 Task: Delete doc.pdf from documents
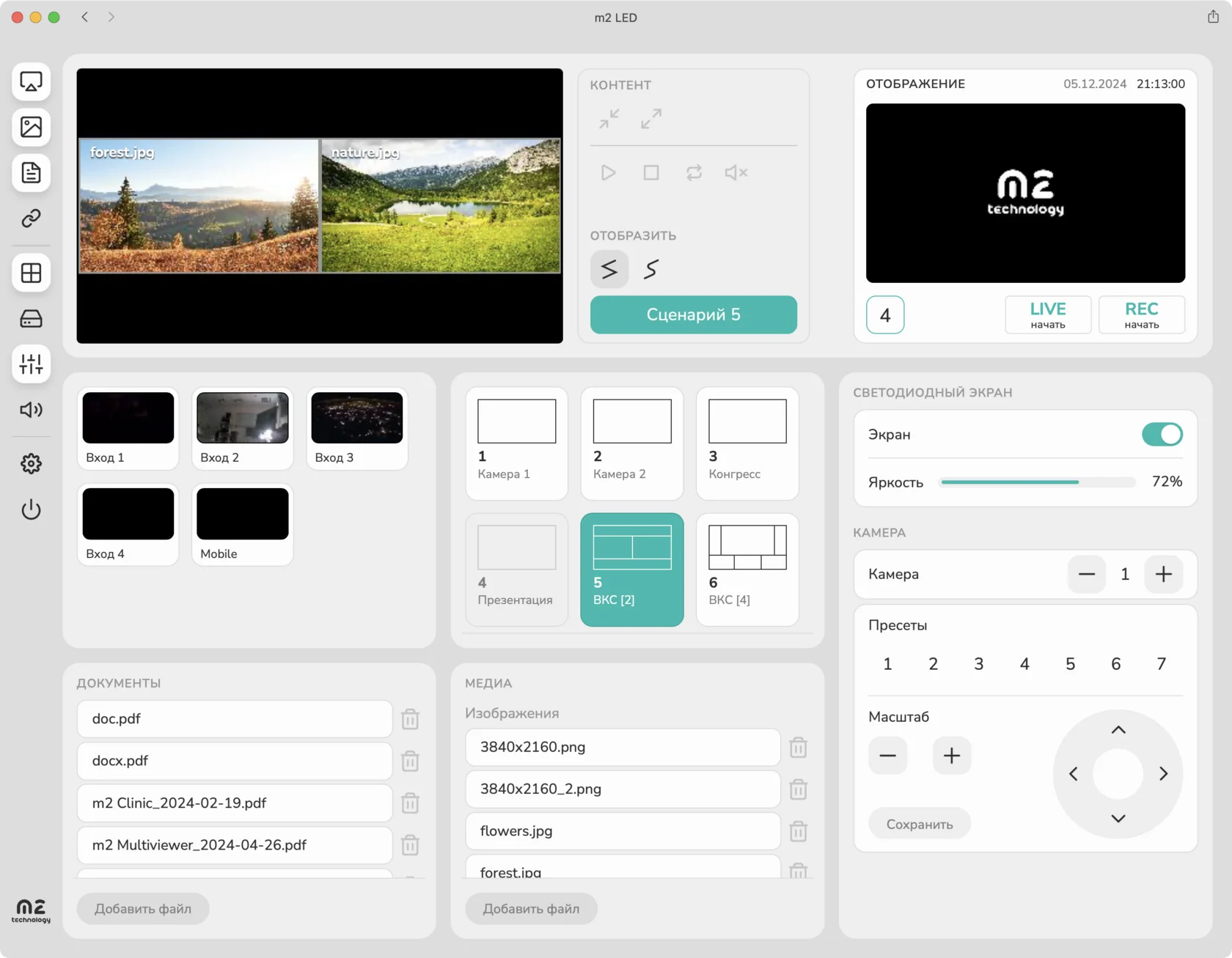(411, 719)
